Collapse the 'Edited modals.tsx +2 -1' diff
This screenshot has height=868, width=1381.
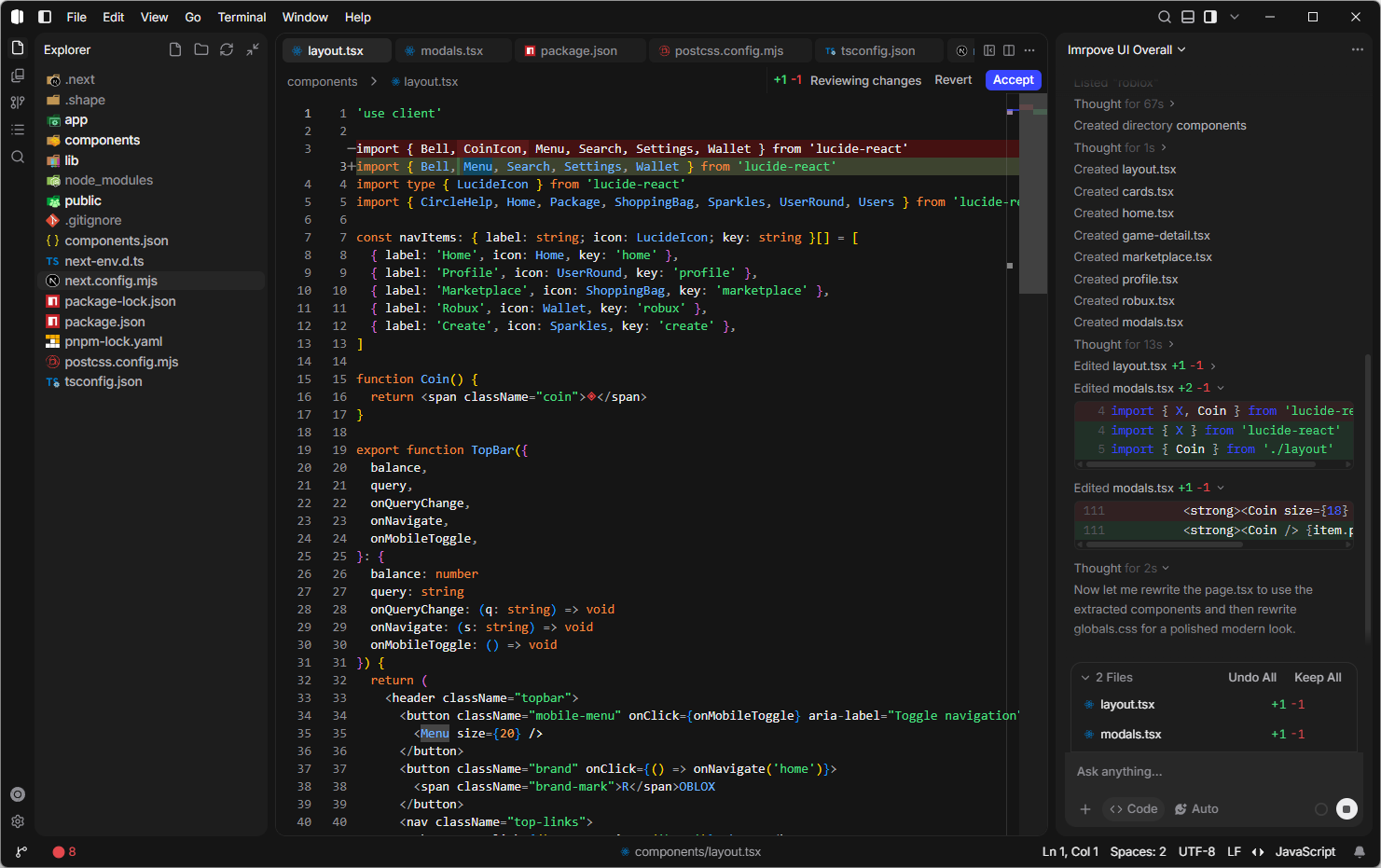[x=1149, y=388]
